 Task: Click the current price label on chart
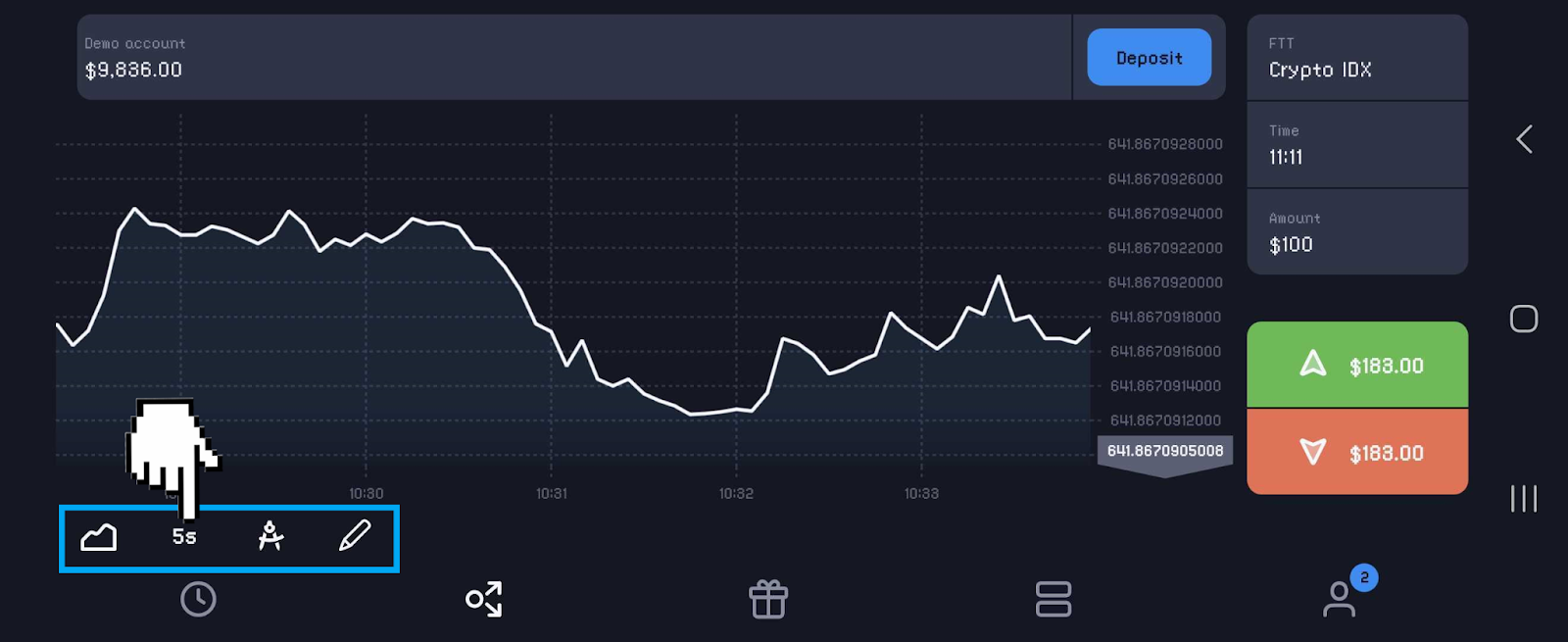point(1164,451)
